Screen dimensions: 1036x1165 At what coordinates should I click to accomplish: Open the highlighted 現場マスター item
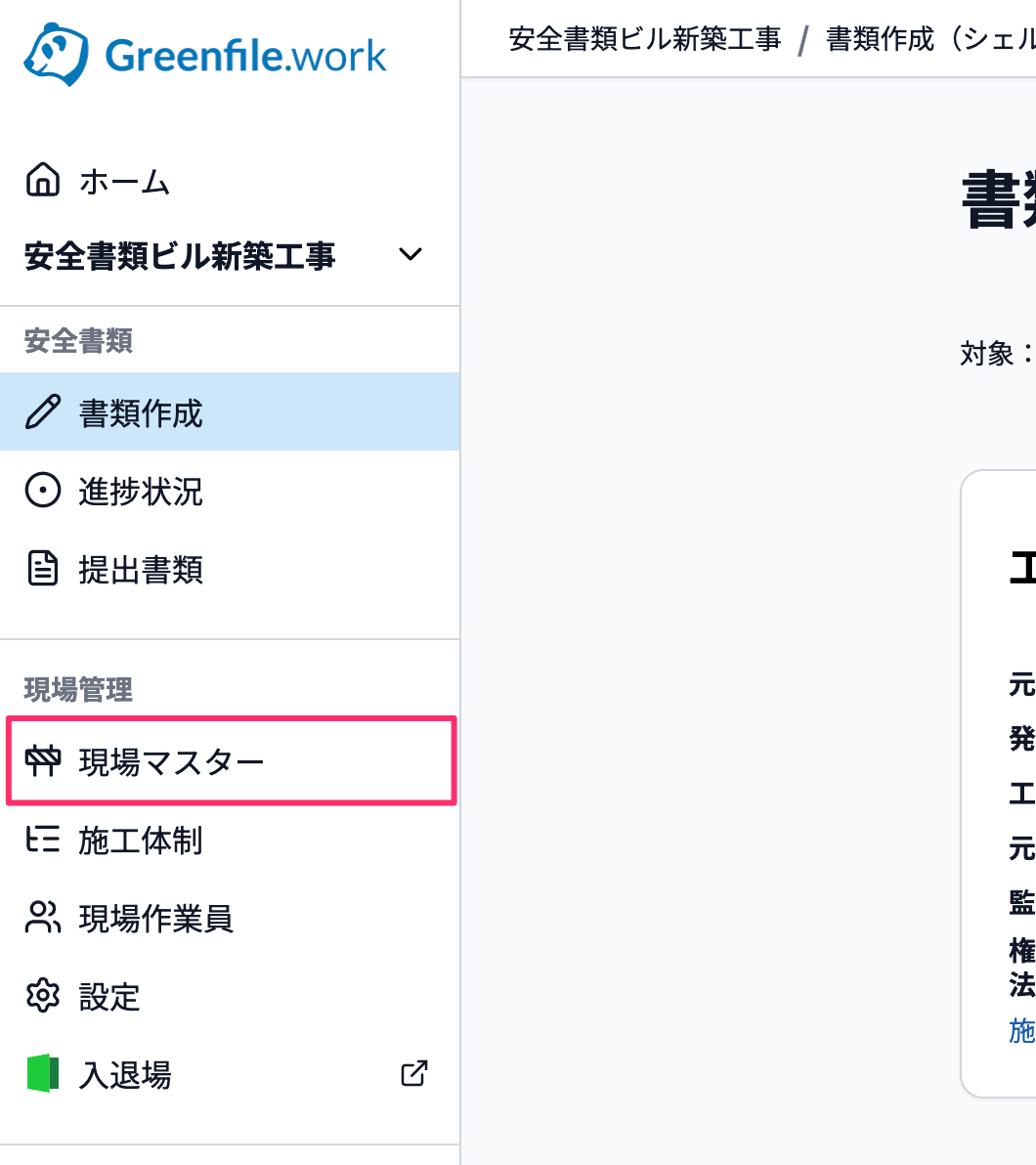[231, 760]
